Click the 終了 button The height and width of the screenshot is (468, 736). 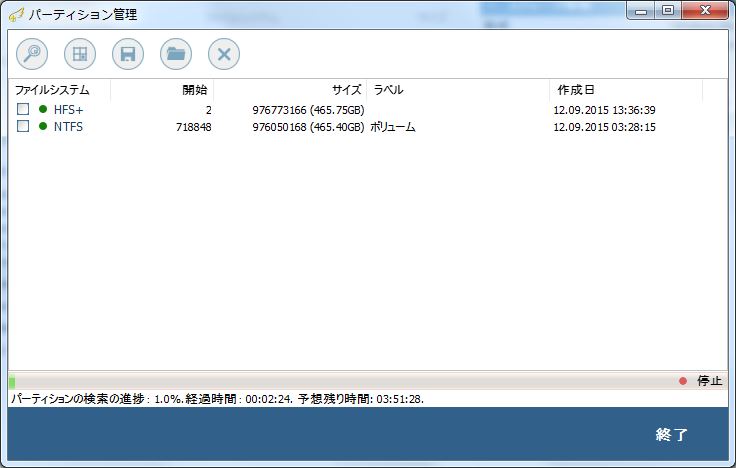pyautogui.click(x=672, y=435)
